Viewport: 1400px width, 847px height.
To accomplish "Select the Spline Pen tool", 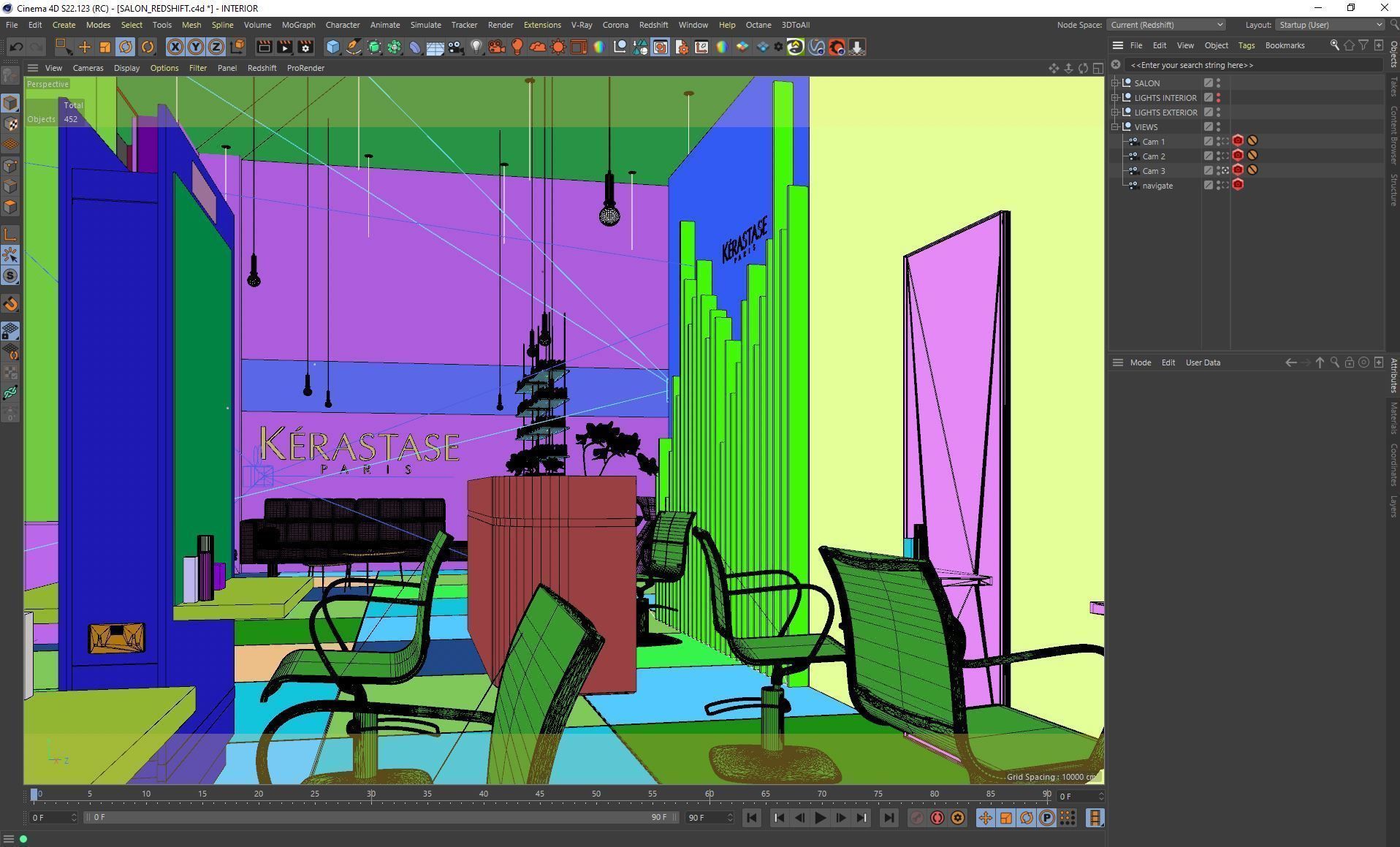I will pyautogui.click(x=354, y=47).
